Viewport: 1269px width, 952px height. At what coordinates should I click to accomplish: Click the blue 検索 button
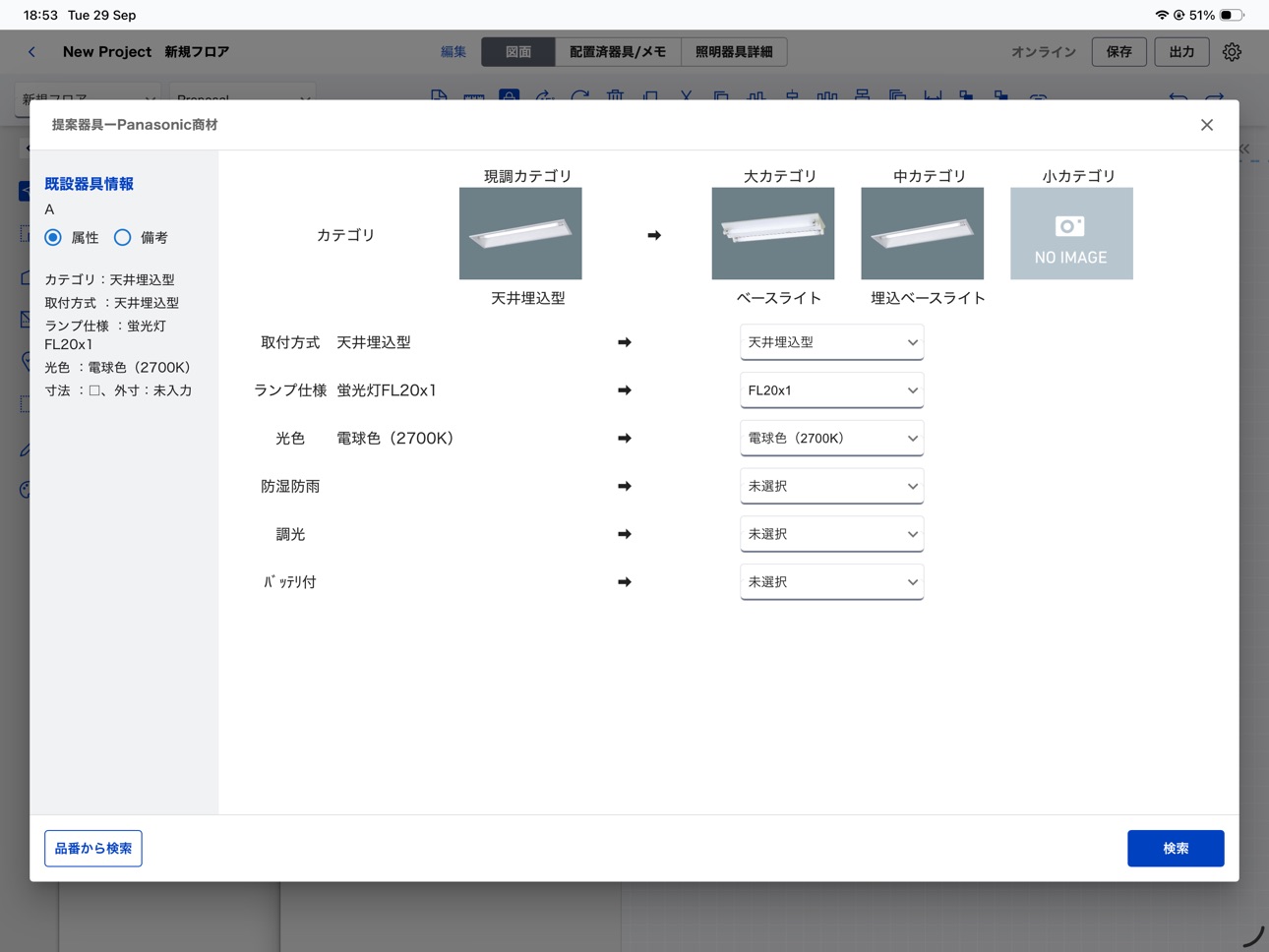pyautogui.click(x=1176, y=849)
